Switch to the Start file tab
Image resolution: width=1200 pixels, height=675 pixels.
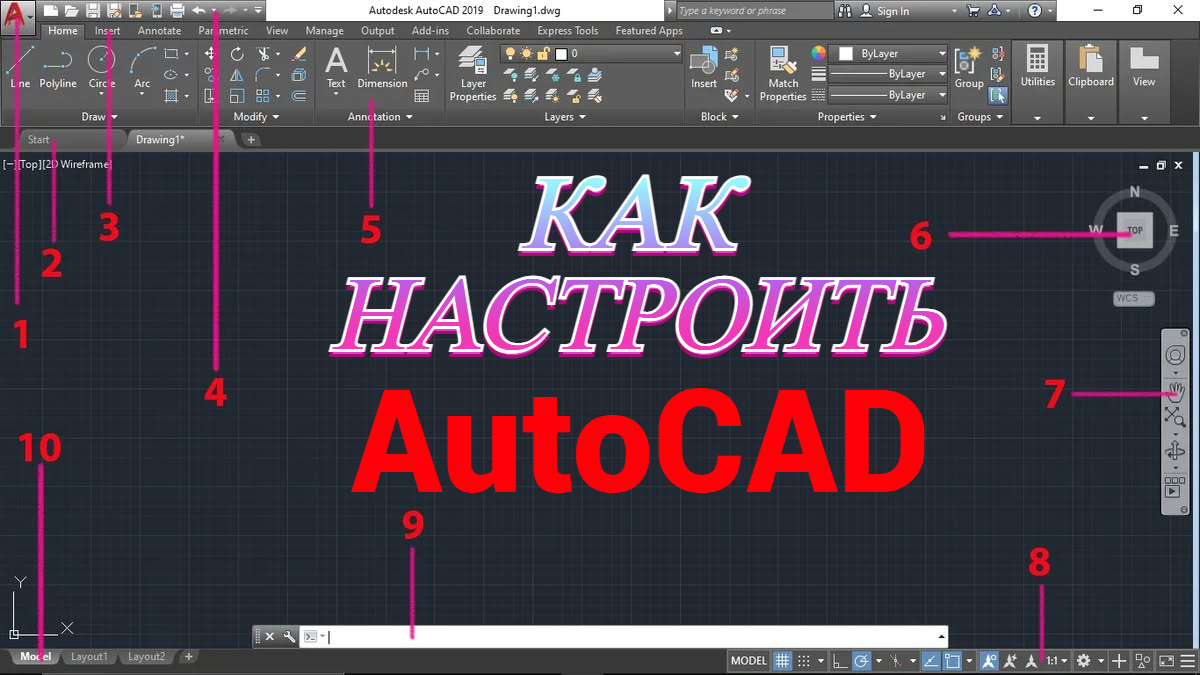40,140
